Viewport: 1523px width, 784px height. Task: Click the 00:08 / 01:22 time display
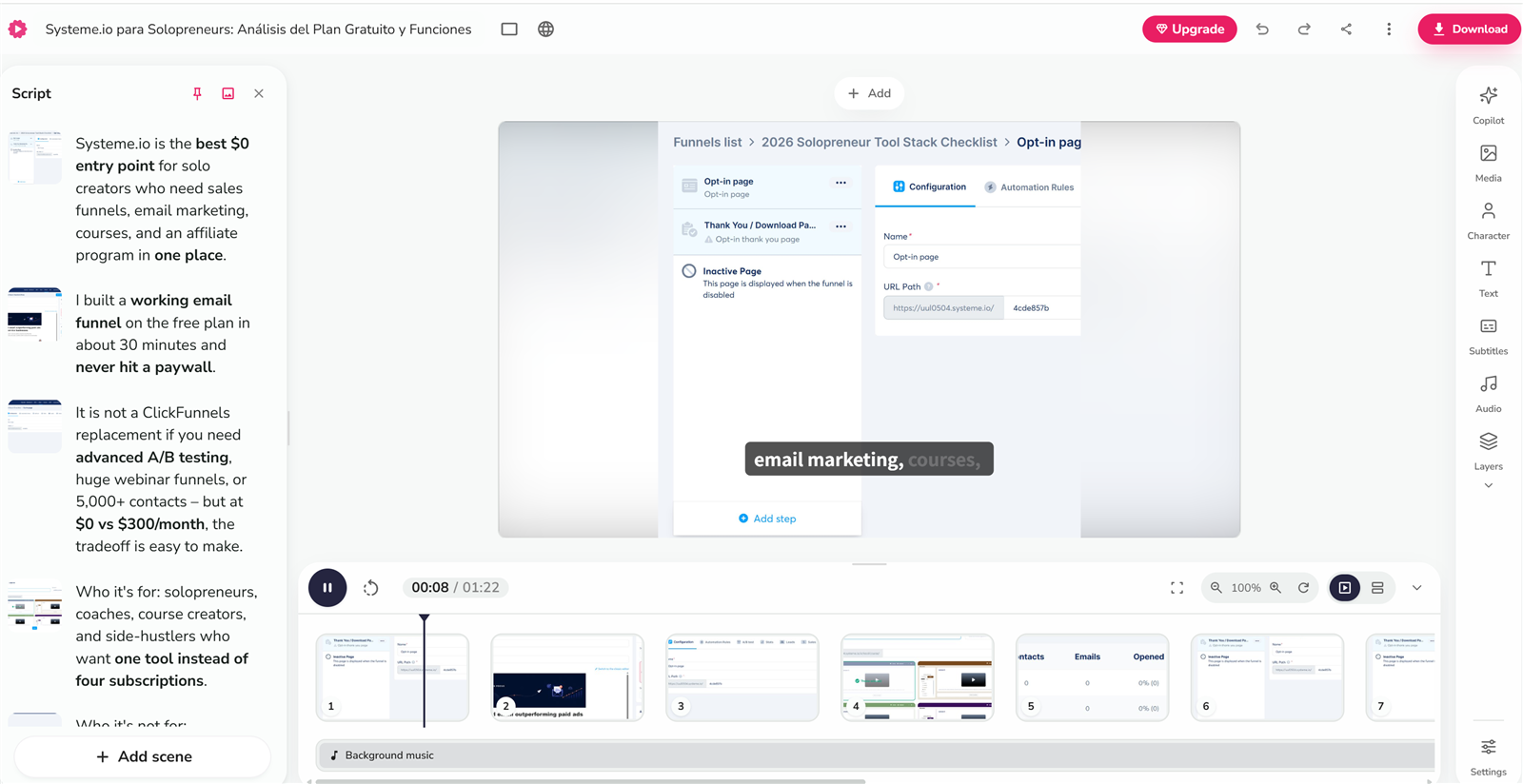click(455, 588)
